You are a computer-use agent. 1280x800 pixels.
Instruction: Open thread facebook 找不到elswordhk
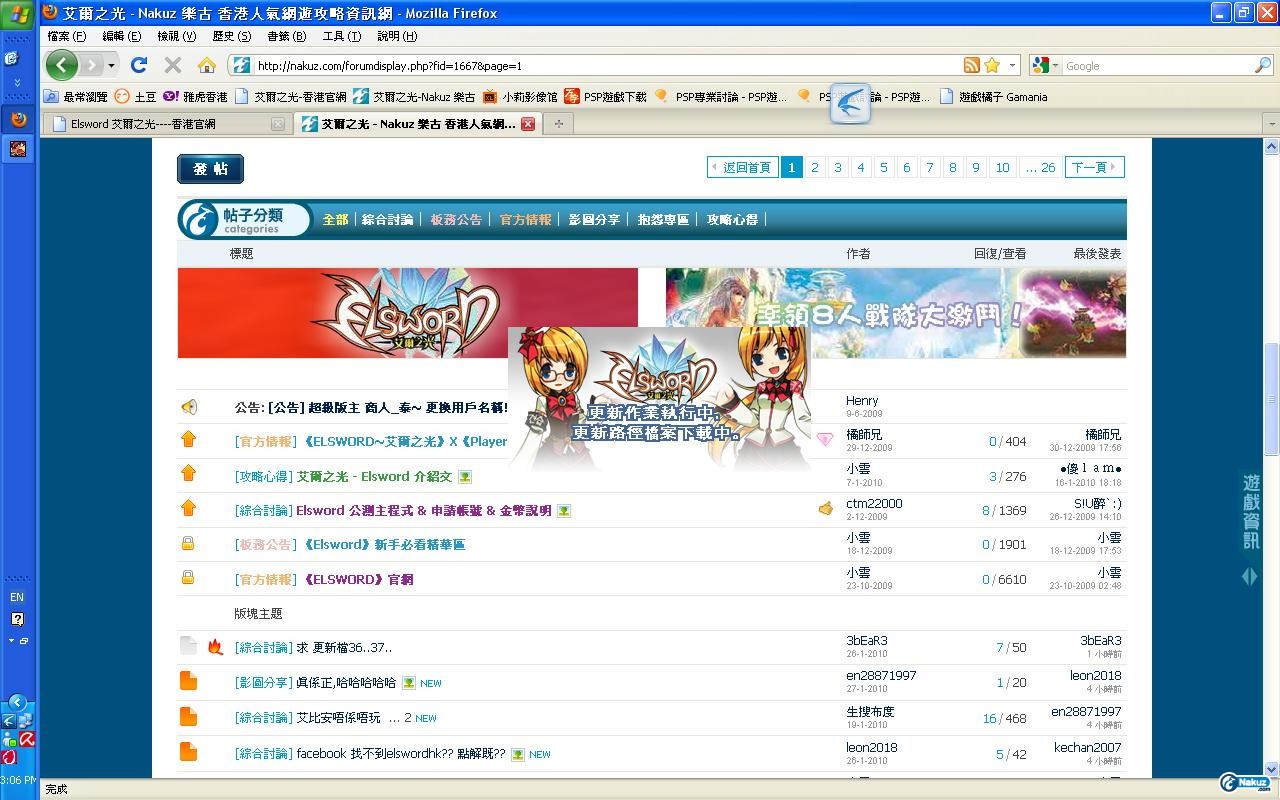(401, 753)
